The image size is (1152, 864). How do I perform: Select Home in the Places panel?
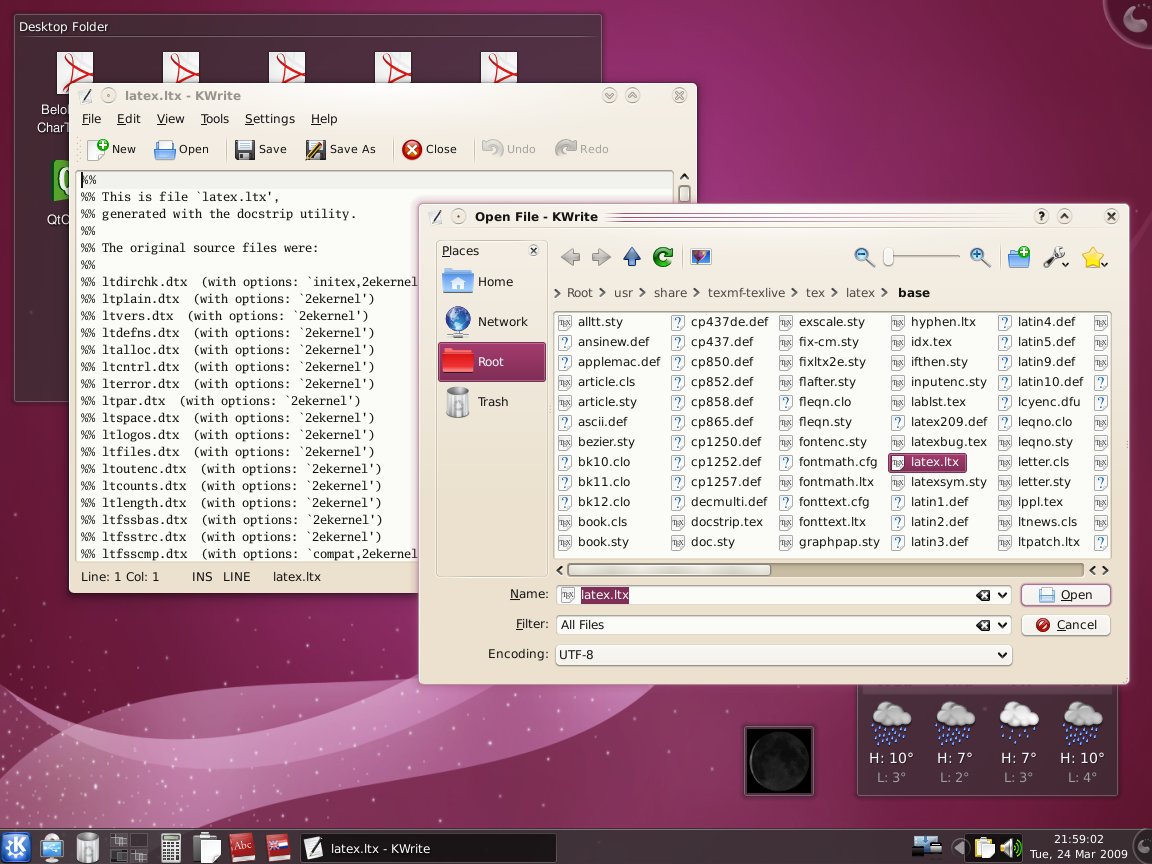(492, 281)
